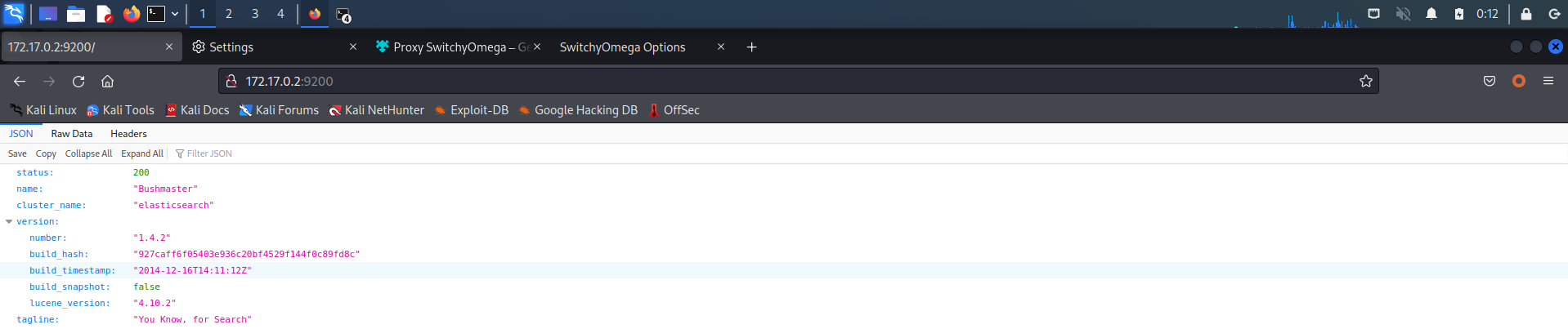Image resolution: width=1568 pixels, height=329 pixels.
Task: Open the new tab plus button
Action: [751, 47]
